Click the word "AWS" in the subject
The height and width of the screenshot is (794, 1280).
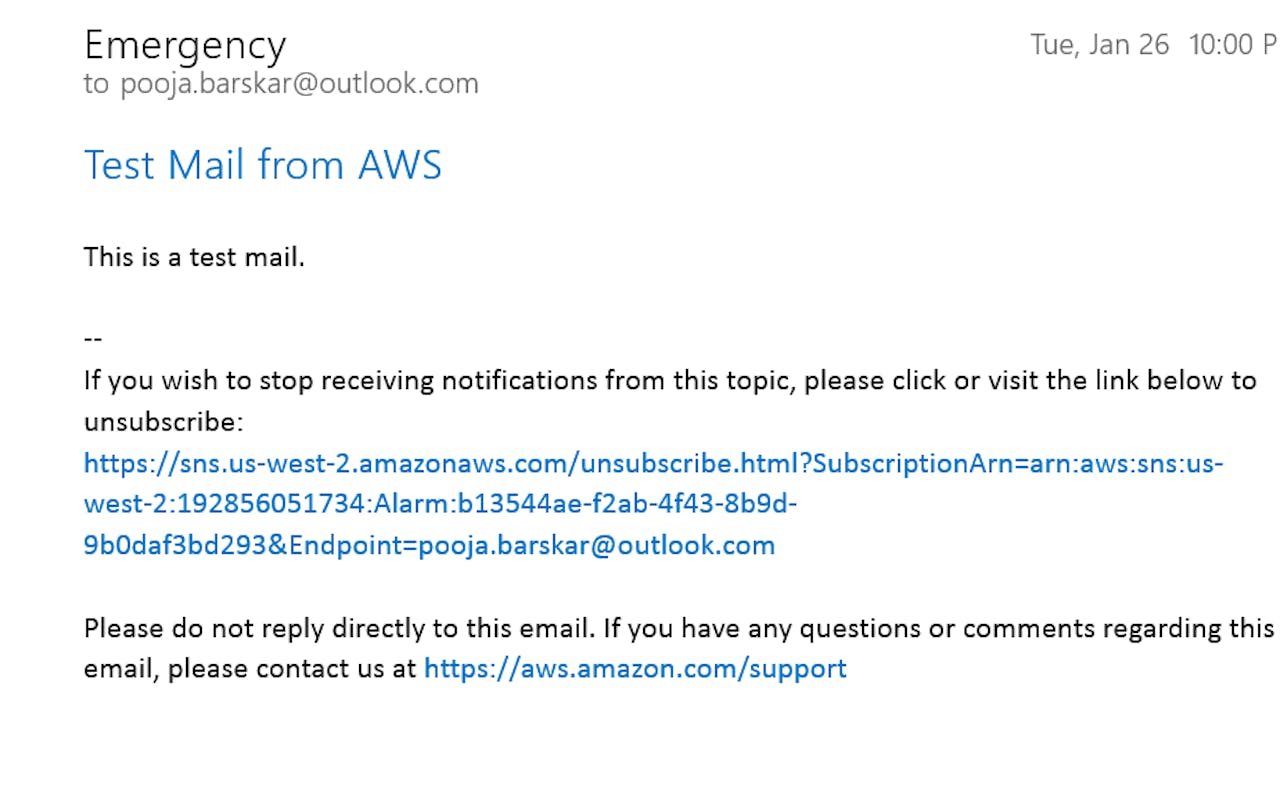(400, 165)
